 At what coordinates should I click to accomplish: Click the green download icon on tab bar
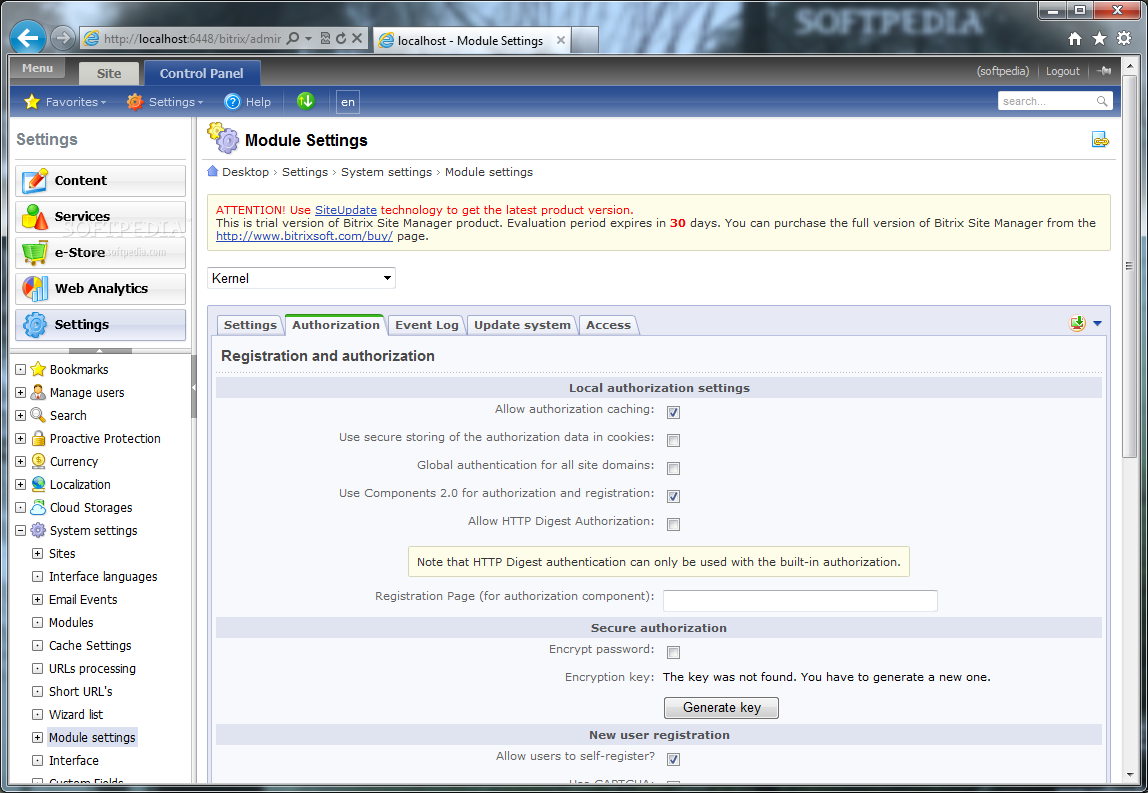(x=1077, y=323)
